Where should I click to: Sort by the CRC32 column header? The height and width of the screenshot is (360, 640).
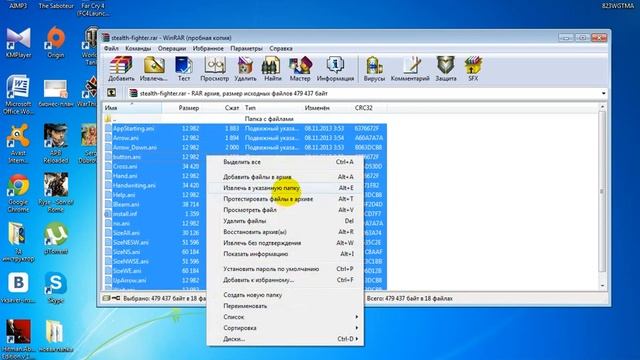coord(369,108)
